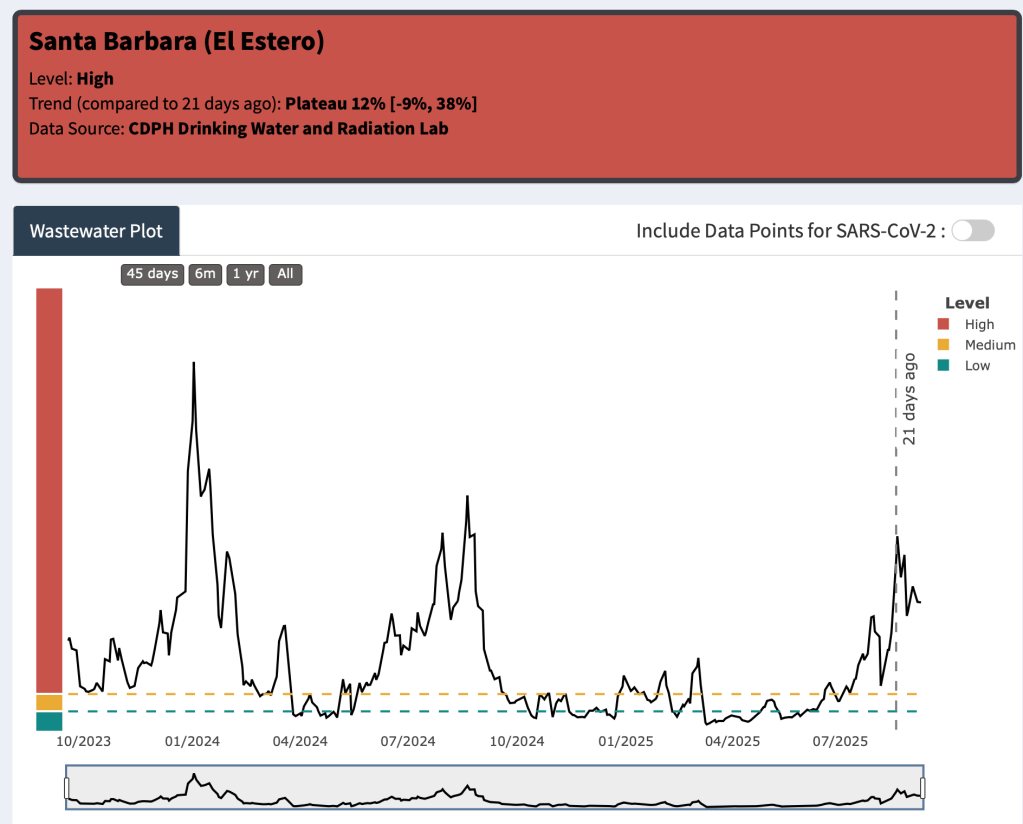
Task: Click the orange Medium segment of level bar
Action: 49,702
